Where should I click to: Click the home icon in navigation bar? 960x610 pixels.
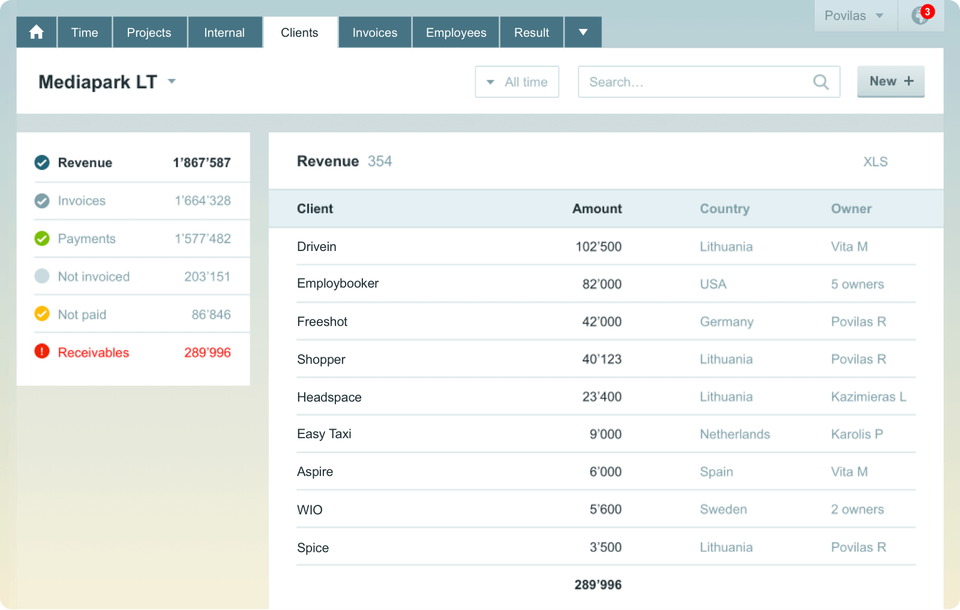click(36, 31)
